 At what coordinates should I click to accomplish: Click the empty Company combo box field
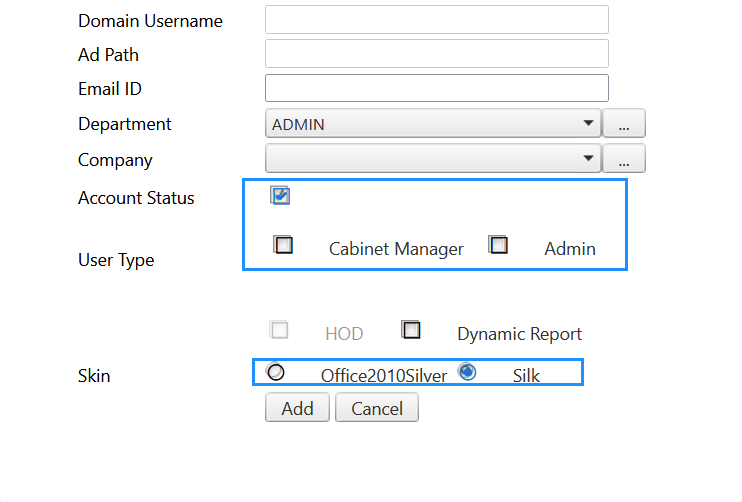point(420,159)
